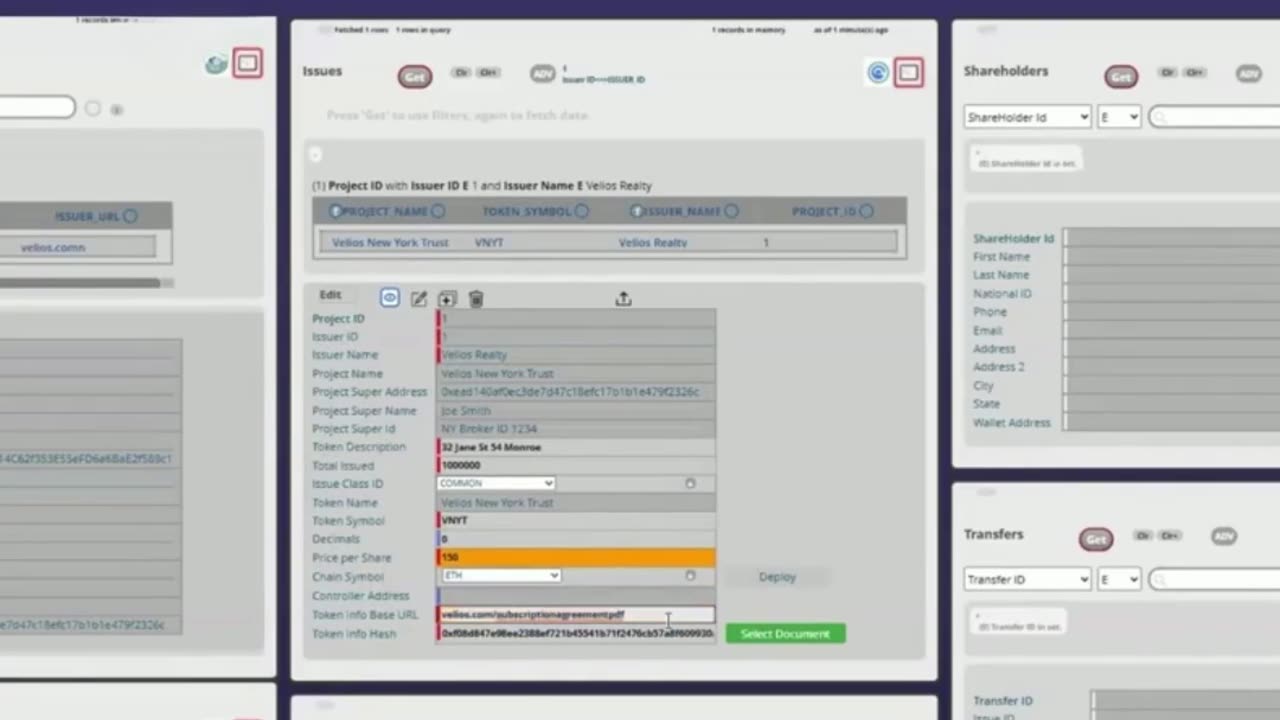Click the red-bordered window icon in left panel
This screenshot has width=1280, height=720.
click(247, 64)
